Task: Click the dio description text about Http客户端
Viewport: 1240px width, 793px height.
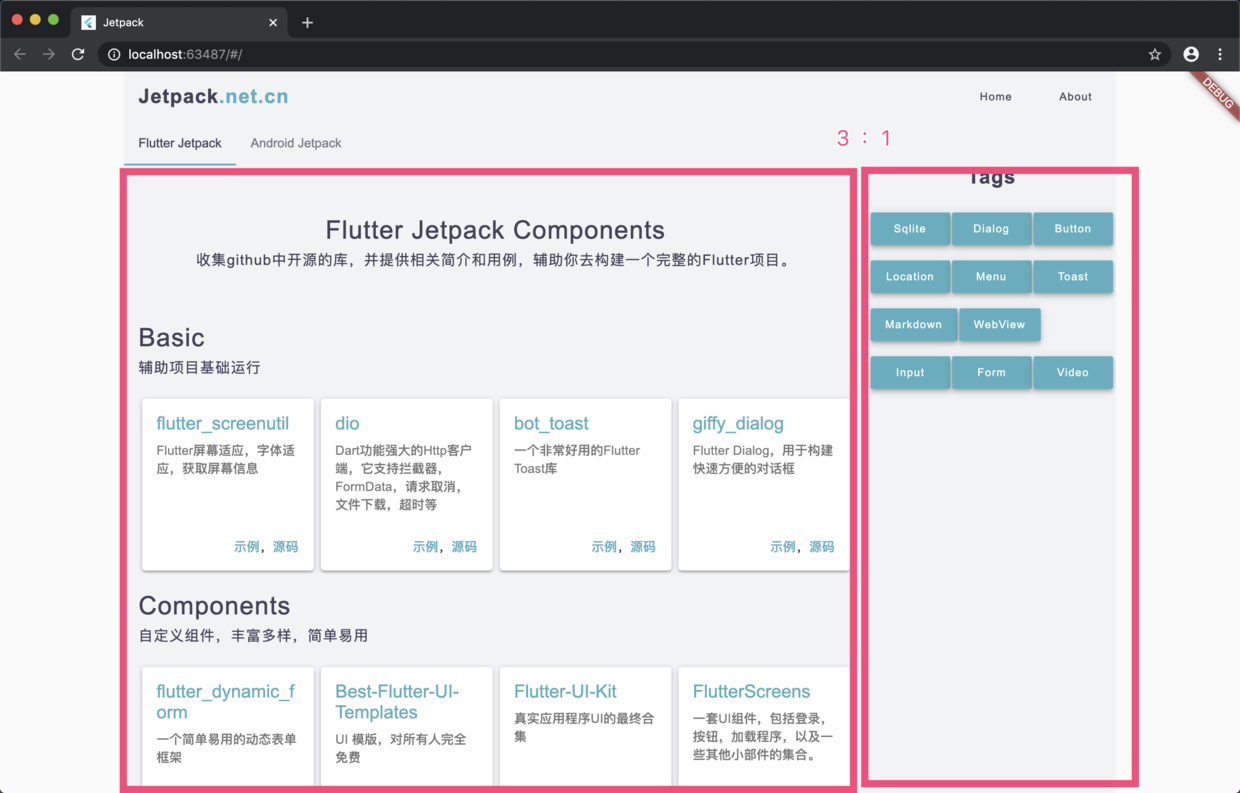Action: click(404, 478)
